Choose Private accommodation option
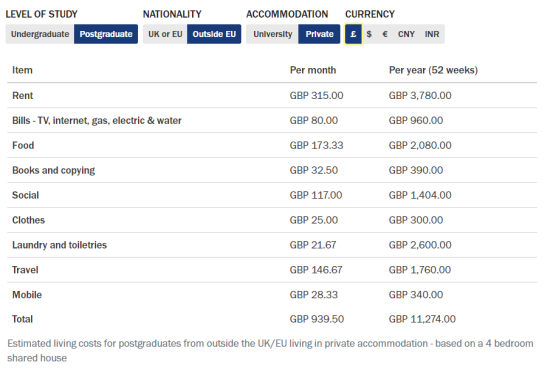This screenshot has width=554, height=380. point(319,34)
